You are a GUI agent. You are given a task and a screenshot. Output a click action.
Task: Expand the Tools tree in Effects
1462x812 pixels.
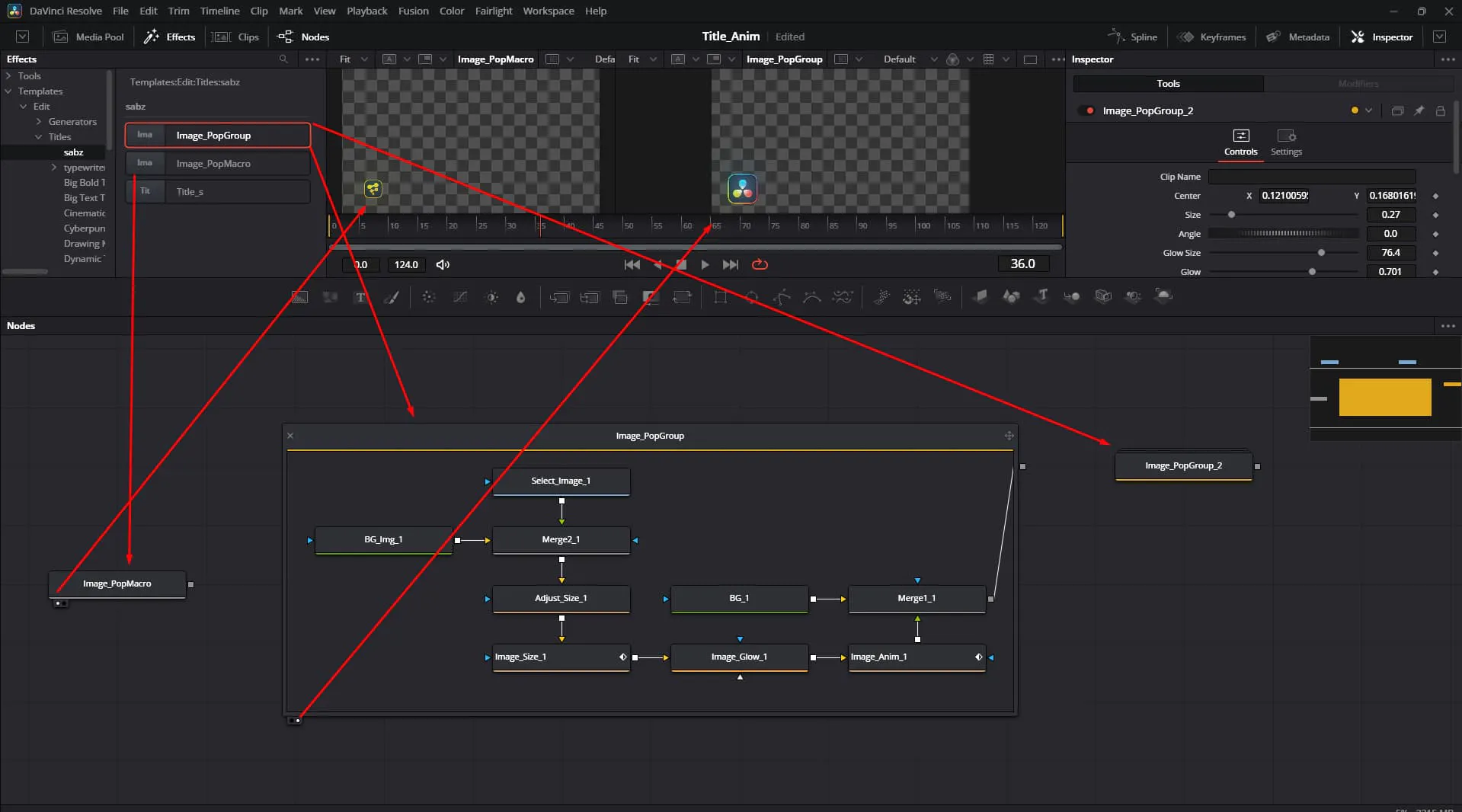[8, 75]
